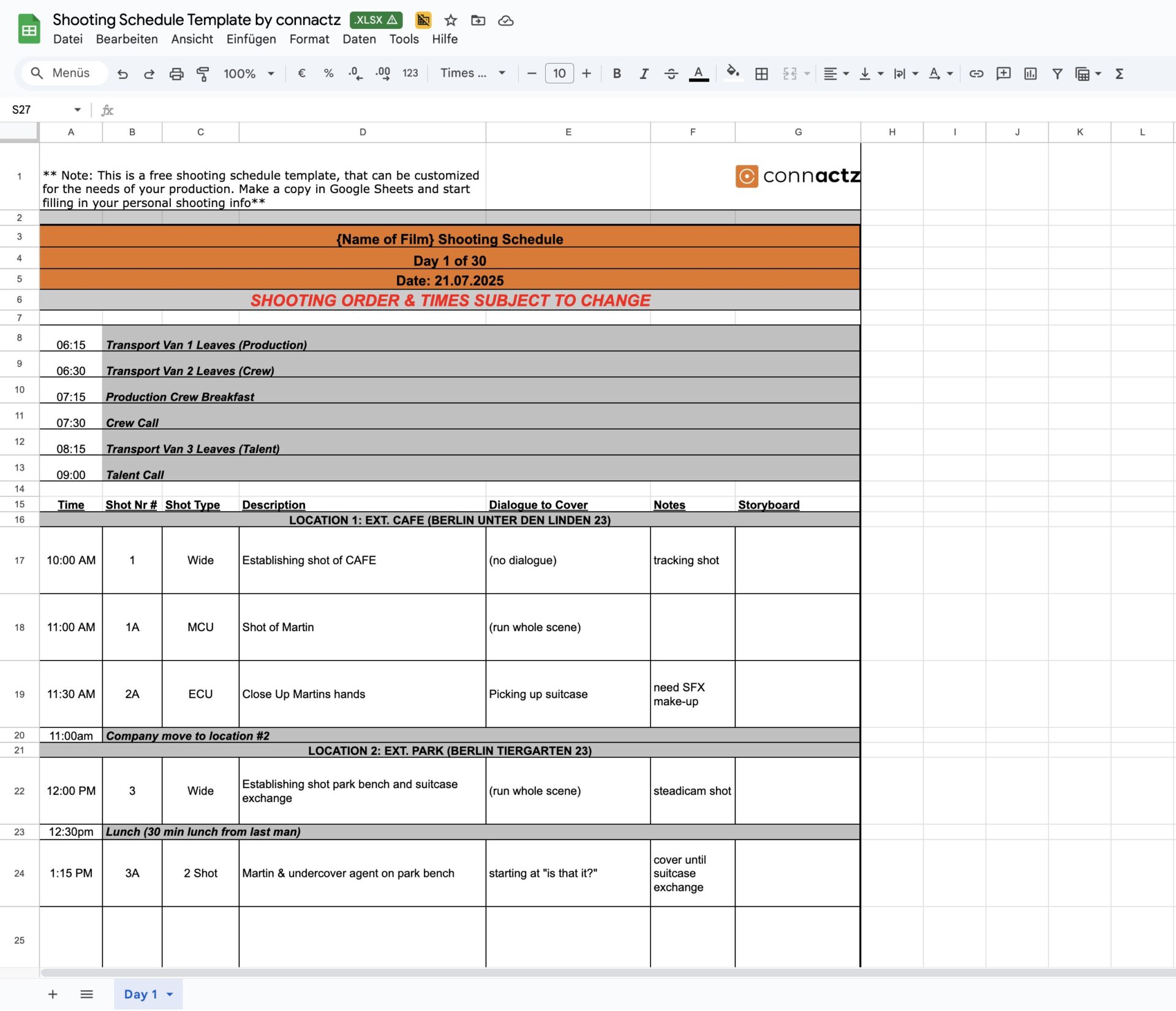Open the Einfügen menu
1176x1011 pixels.
tap(251, 39)
